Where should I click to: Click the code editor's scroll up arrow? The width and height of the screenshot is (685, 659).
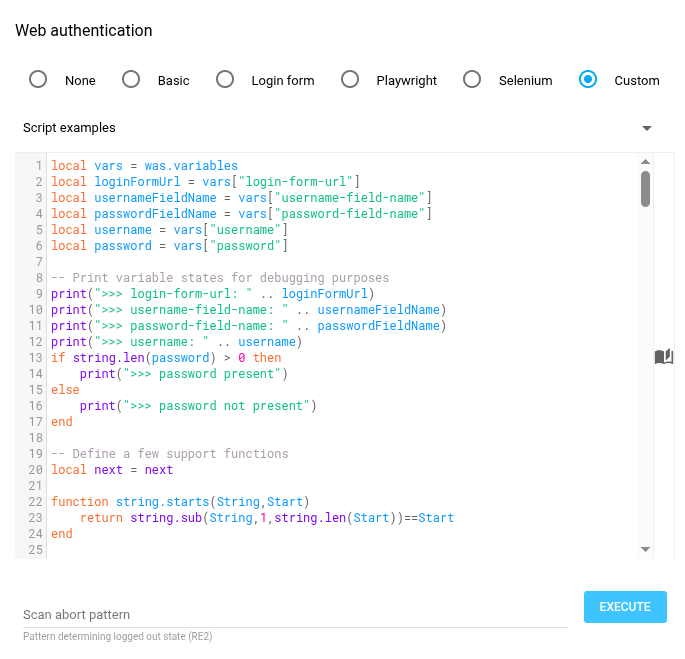pos(645,162)
